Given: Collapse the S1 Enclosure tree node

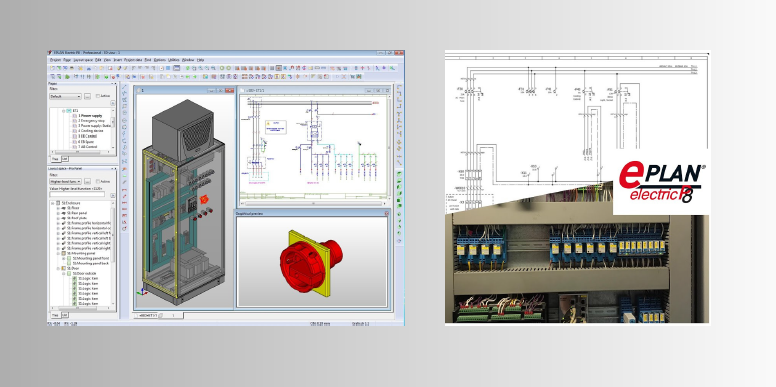Looking at the screenshot, I should coord(52,203).
